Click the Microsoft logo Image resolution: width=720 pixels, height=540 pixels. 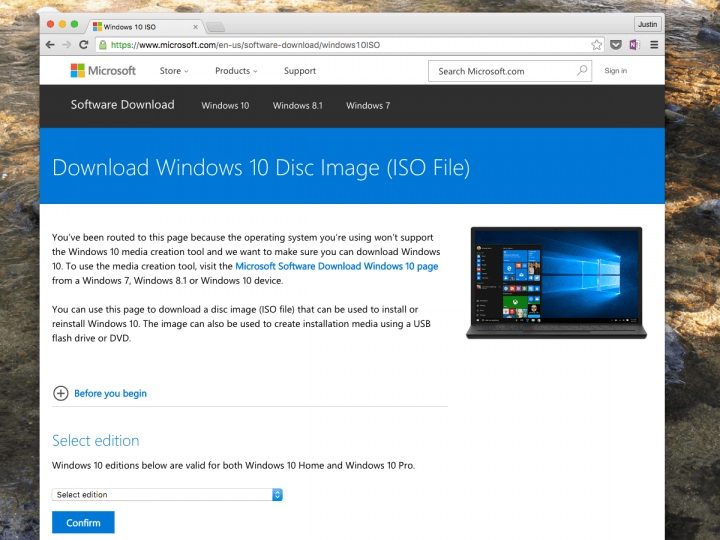tap(103, 71)
